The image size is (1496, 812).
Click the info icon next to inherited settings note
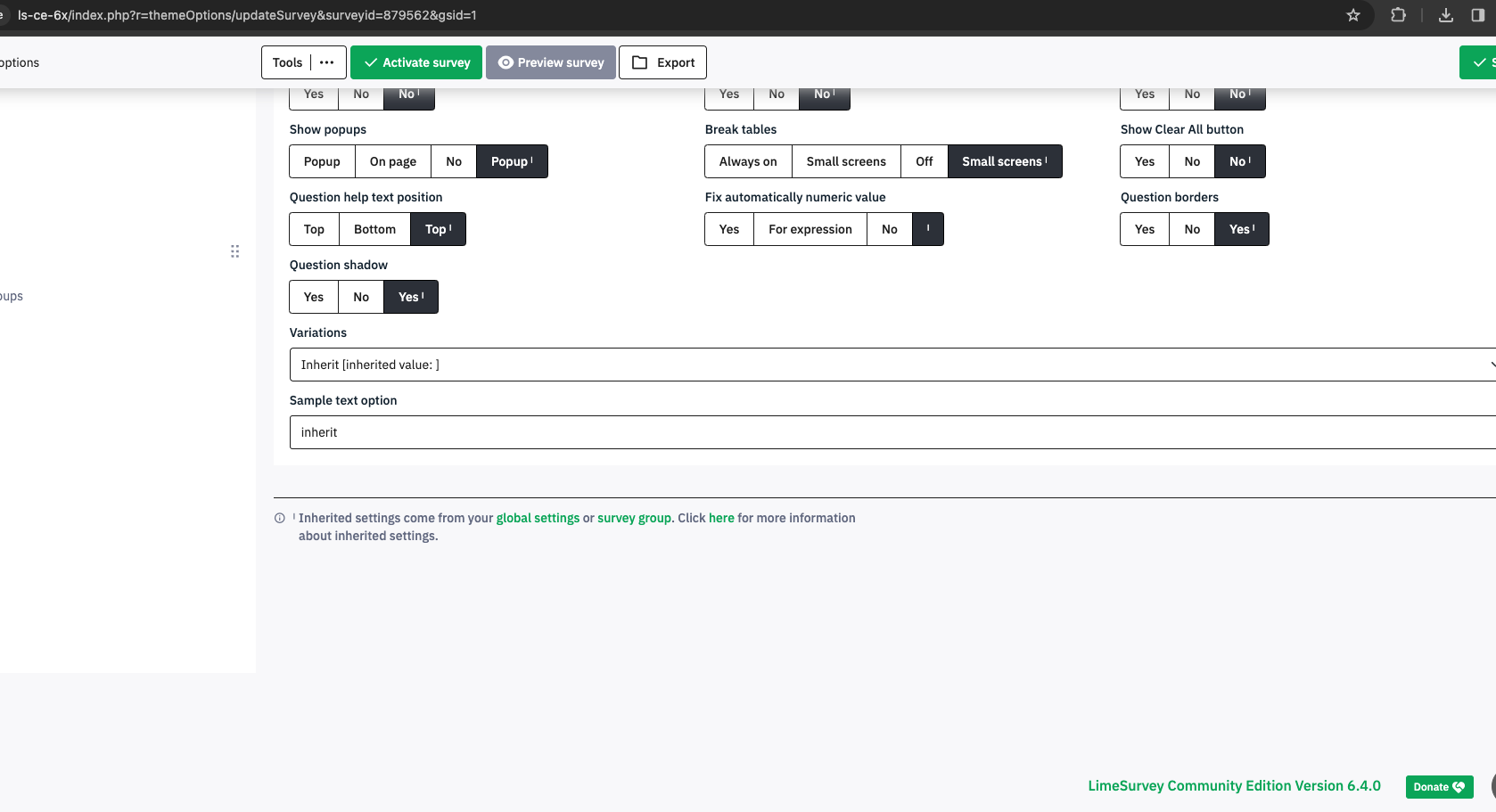point(280,518)
